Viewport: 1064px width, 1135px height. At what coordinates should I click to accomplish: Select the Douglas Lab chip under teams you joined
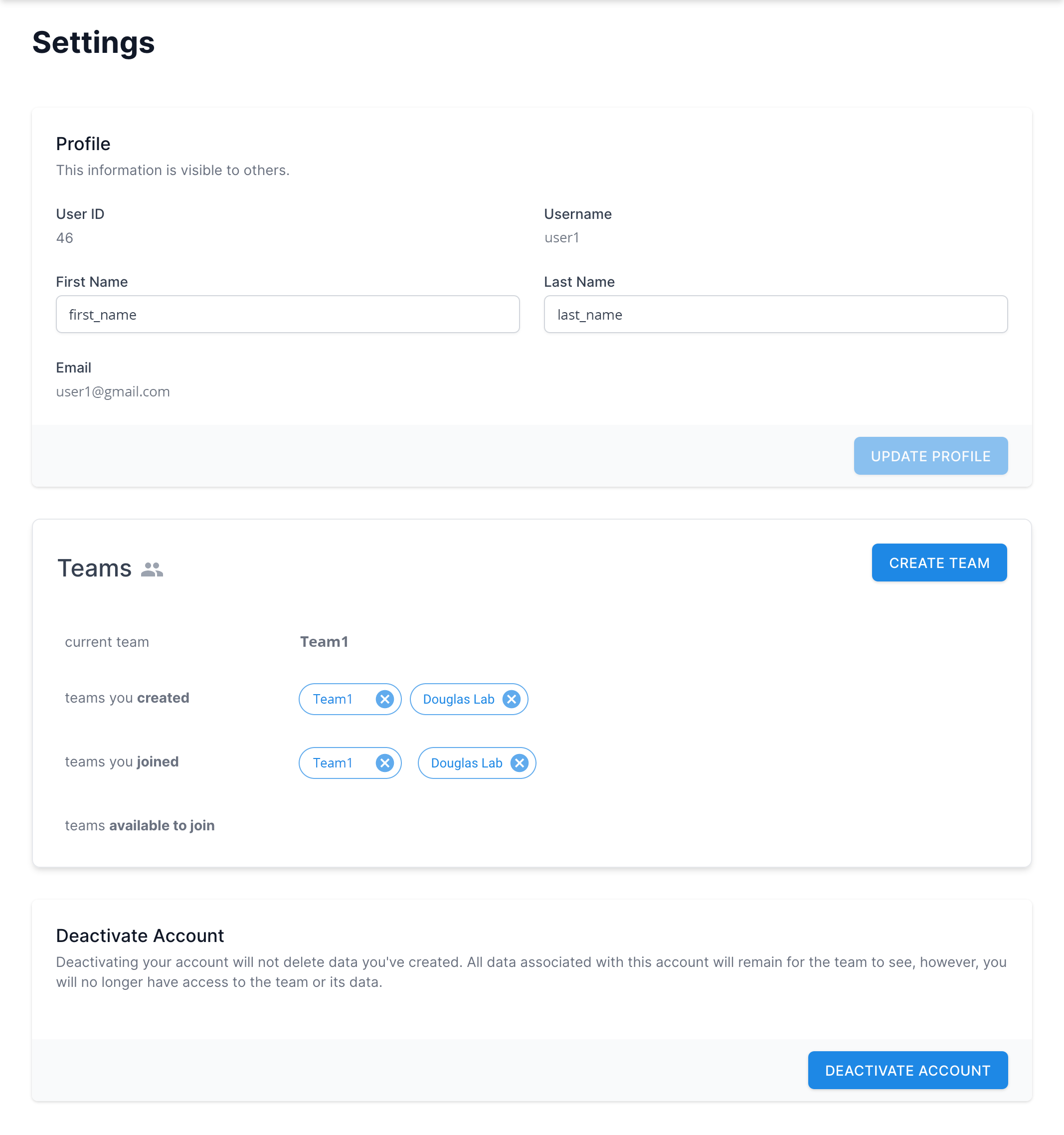pos(466,763)
